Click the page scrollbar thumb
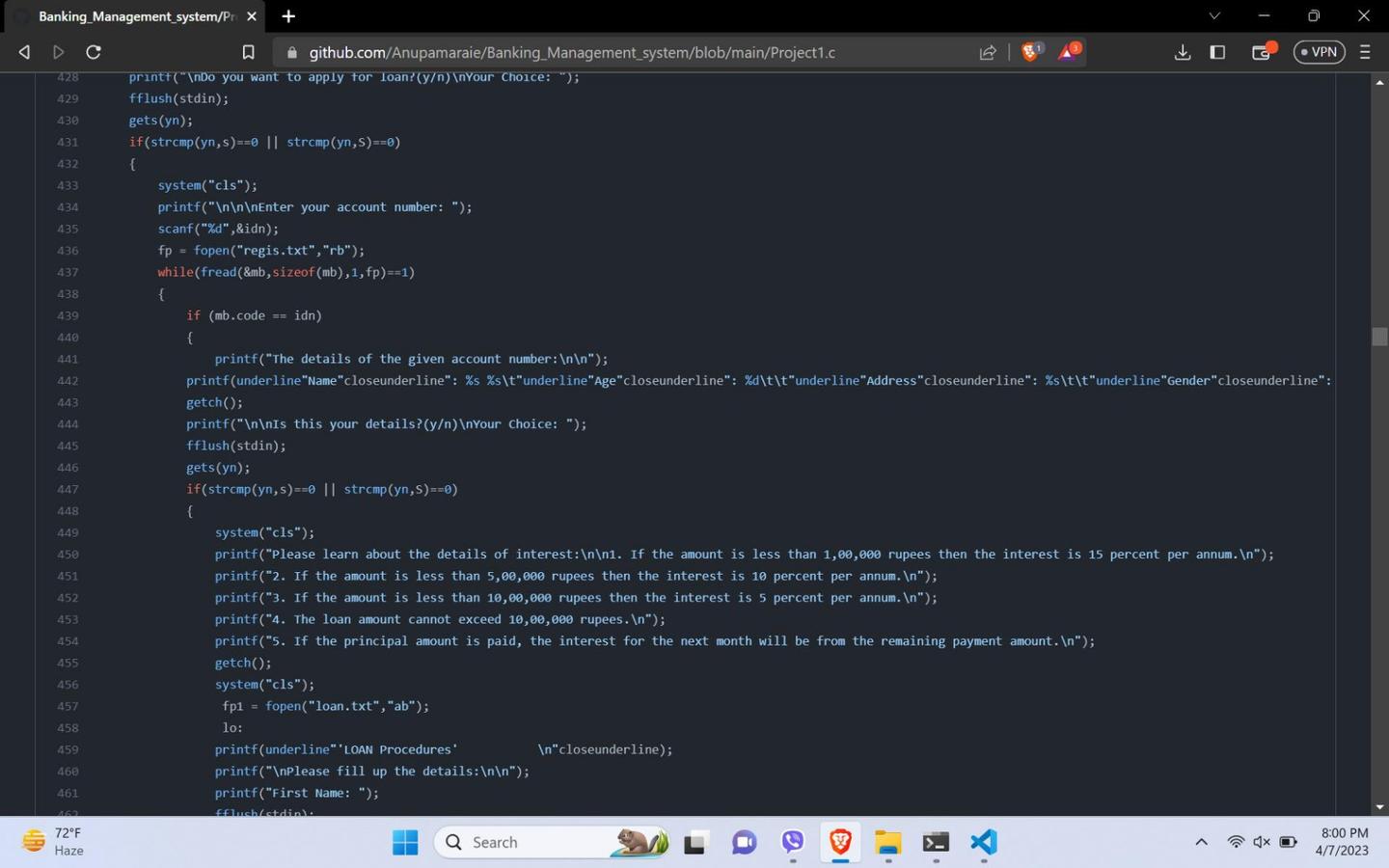Image resolution: width=1389 pixels, height=868 pixels. point(1379,336)
